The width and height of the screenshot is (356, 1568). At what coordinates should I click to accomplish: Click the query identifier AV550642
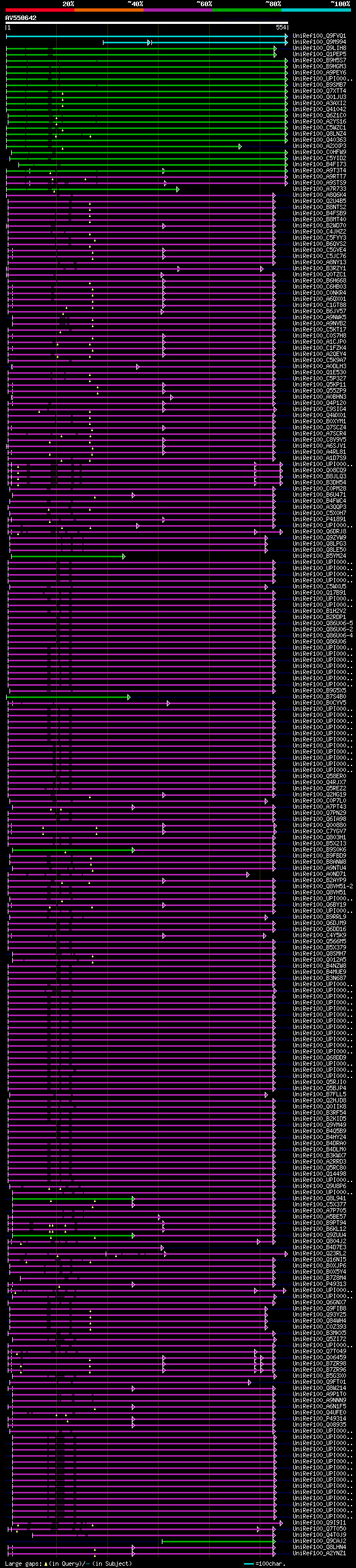coord(21,18)
